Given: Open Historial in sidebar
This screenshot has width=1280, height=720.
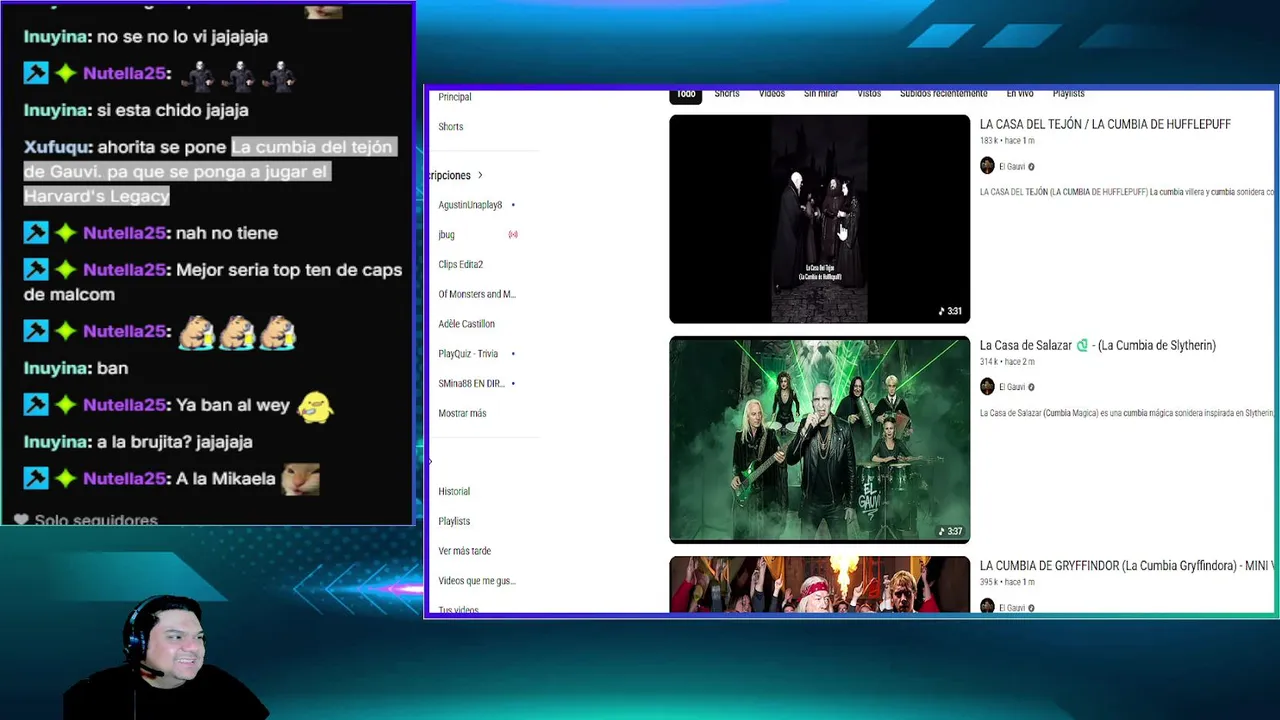Looking at the screenshot, I should 454,492.
